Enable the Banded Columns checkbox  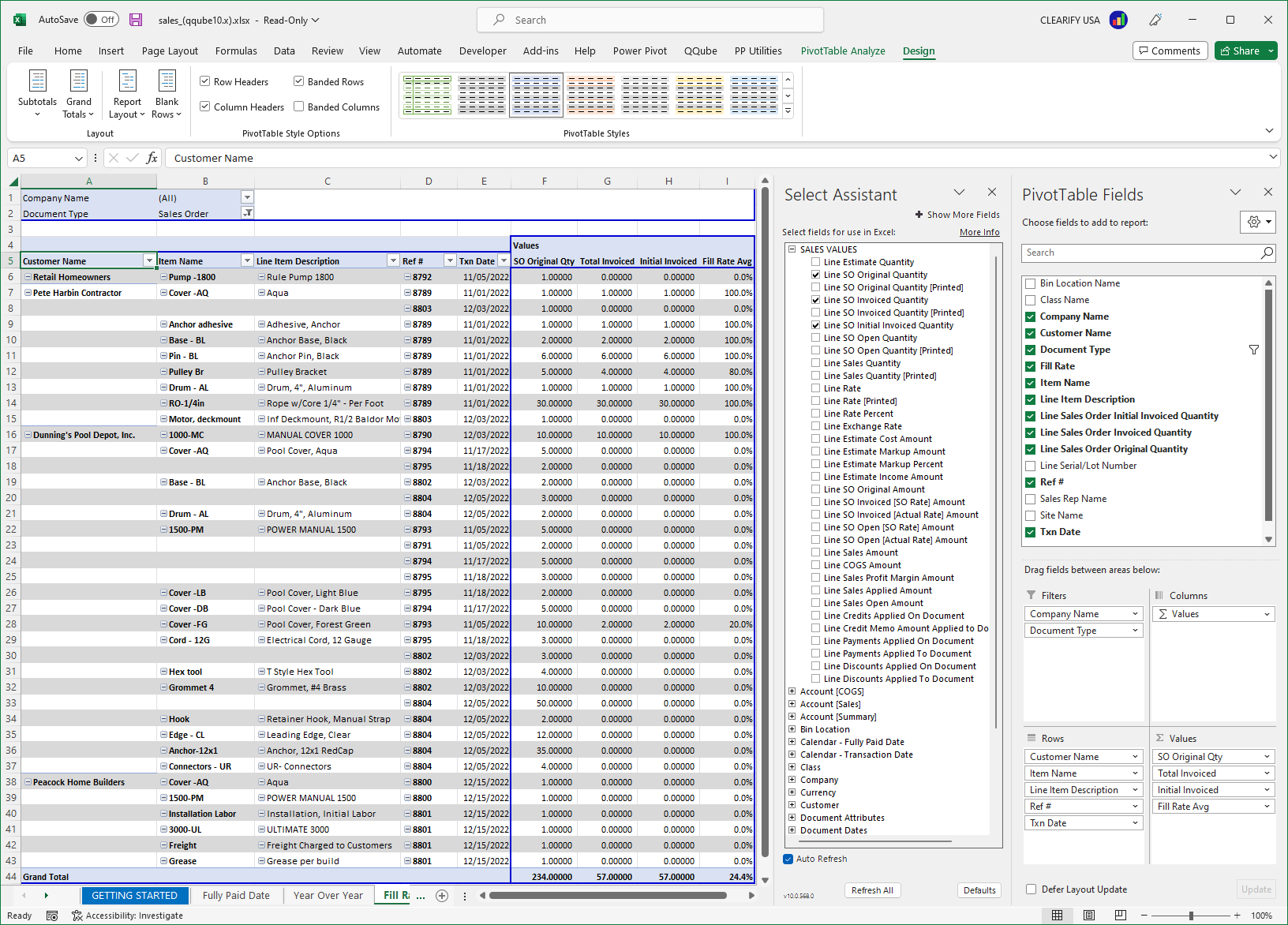tap(298, 107)
